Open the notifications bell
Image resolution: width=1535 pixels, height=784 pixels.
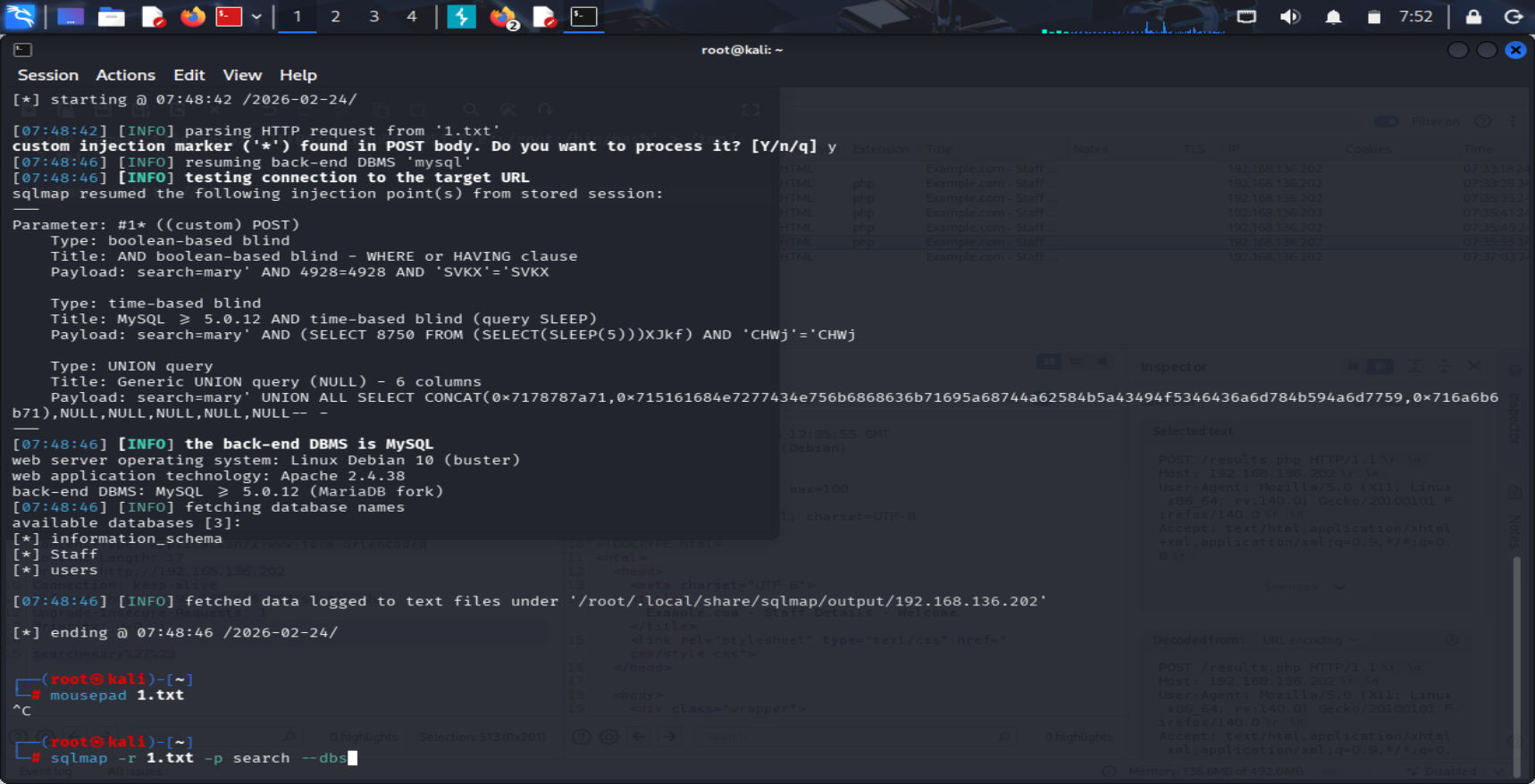1333,16
